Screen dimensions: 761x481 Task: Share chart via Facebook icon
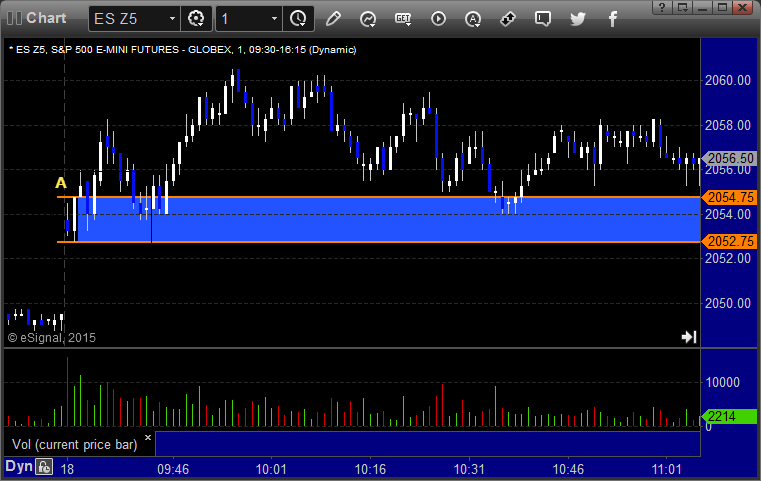612,19
